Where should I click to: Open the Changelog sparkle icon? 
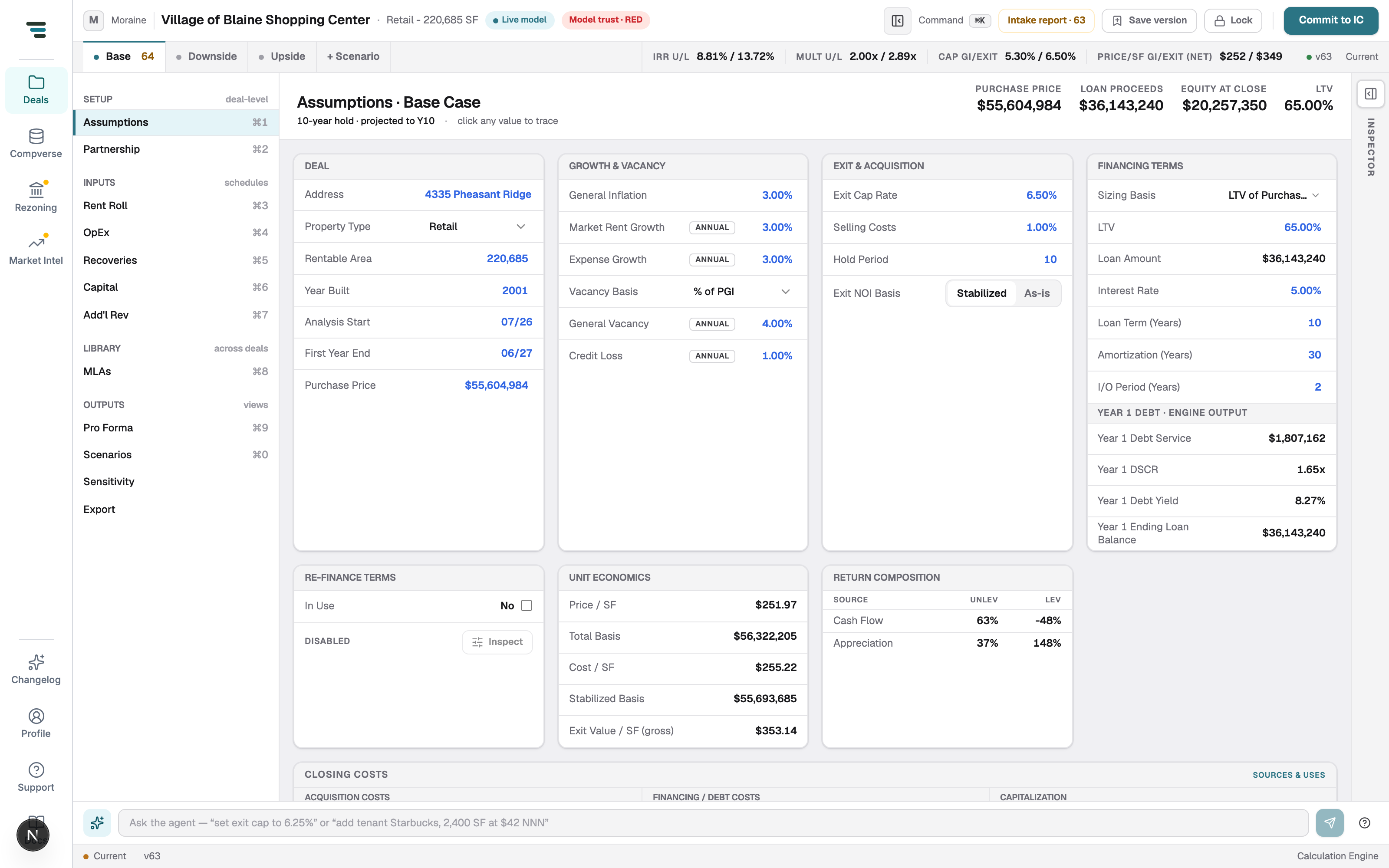pos(36,662)
